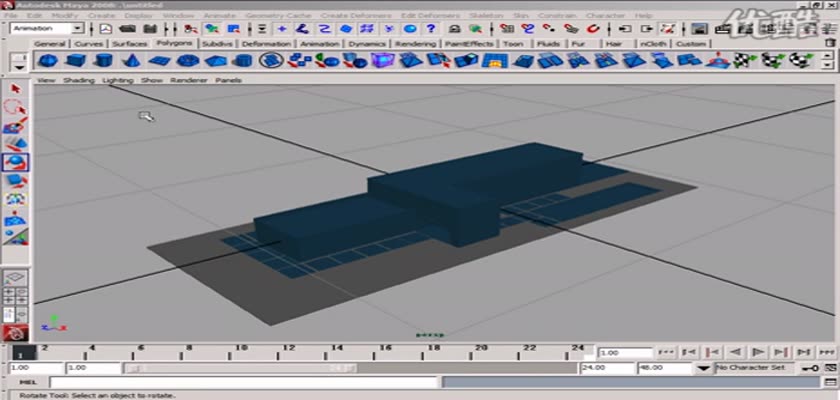Create a polygon cone from the shelf
Viewport: 840px width, 400px height.
coord(131,61)
